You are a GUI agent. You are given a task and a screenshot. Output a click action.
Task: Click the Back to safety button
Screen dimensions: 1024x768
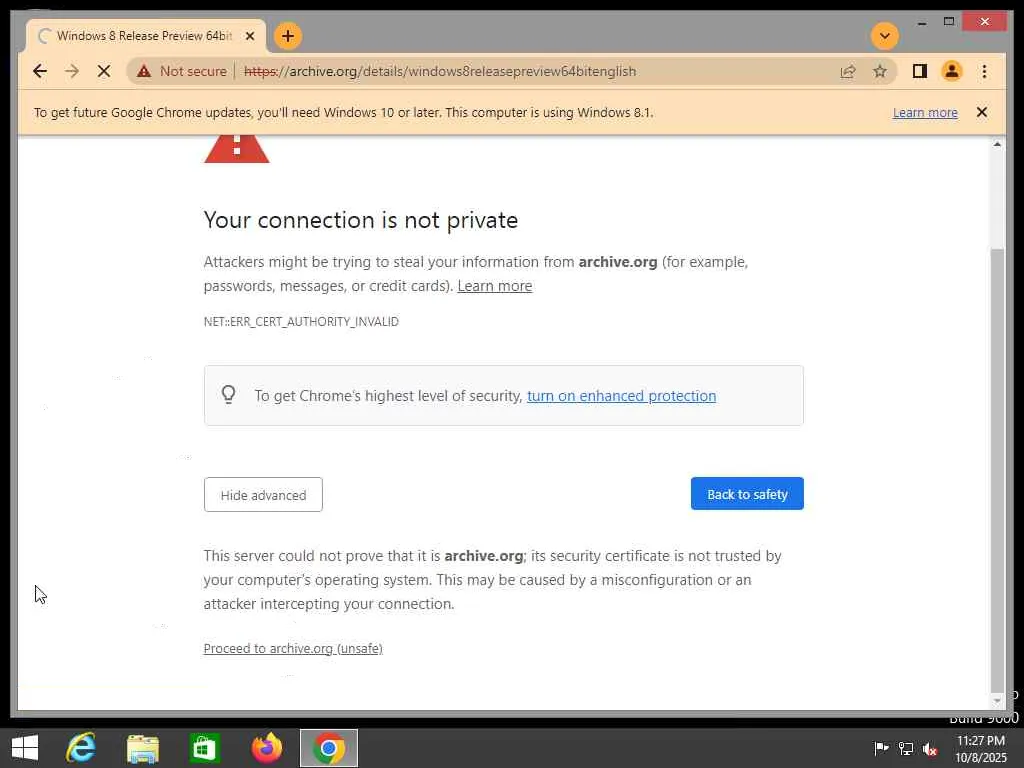pos(747,494)
